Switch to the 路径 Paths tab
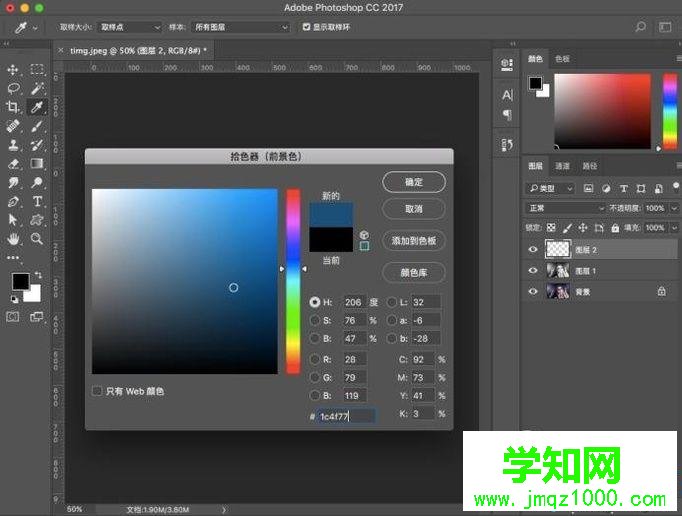This screenshot has width=682, height=516. 589,166
